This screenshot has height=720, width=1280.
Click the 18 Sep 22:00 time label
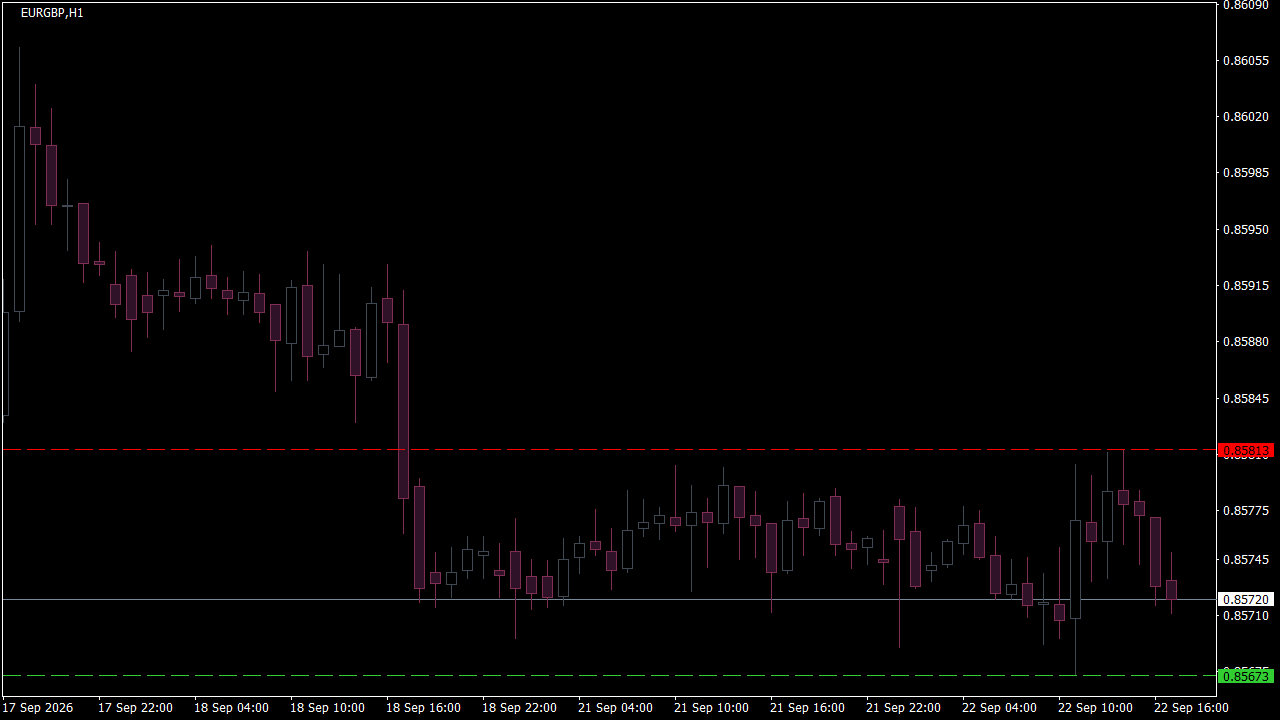pyautogui.click(x=519, y=708)
